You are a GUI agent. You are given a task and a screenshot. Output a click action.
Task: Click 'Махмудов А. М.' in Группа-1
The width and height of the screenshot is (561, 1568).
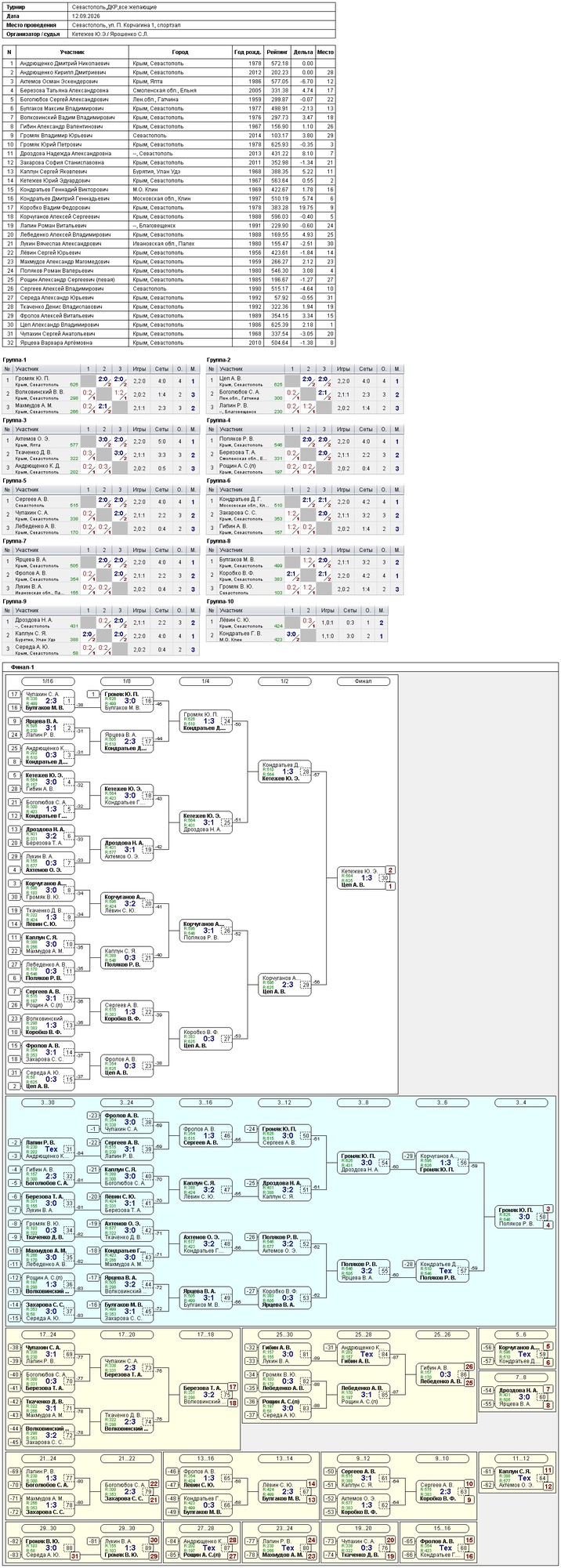click(x=35, y=405)
